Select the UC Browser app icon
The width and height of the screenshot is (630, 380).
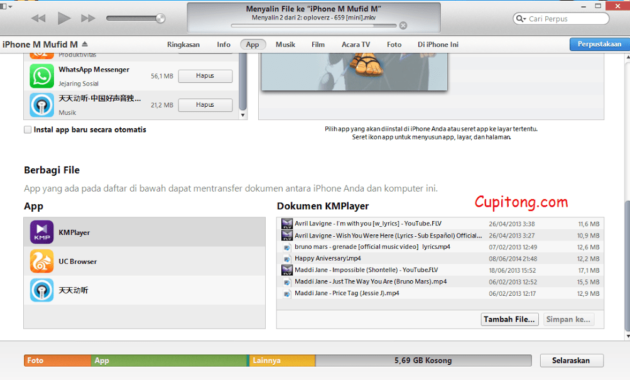click(41, 261)
